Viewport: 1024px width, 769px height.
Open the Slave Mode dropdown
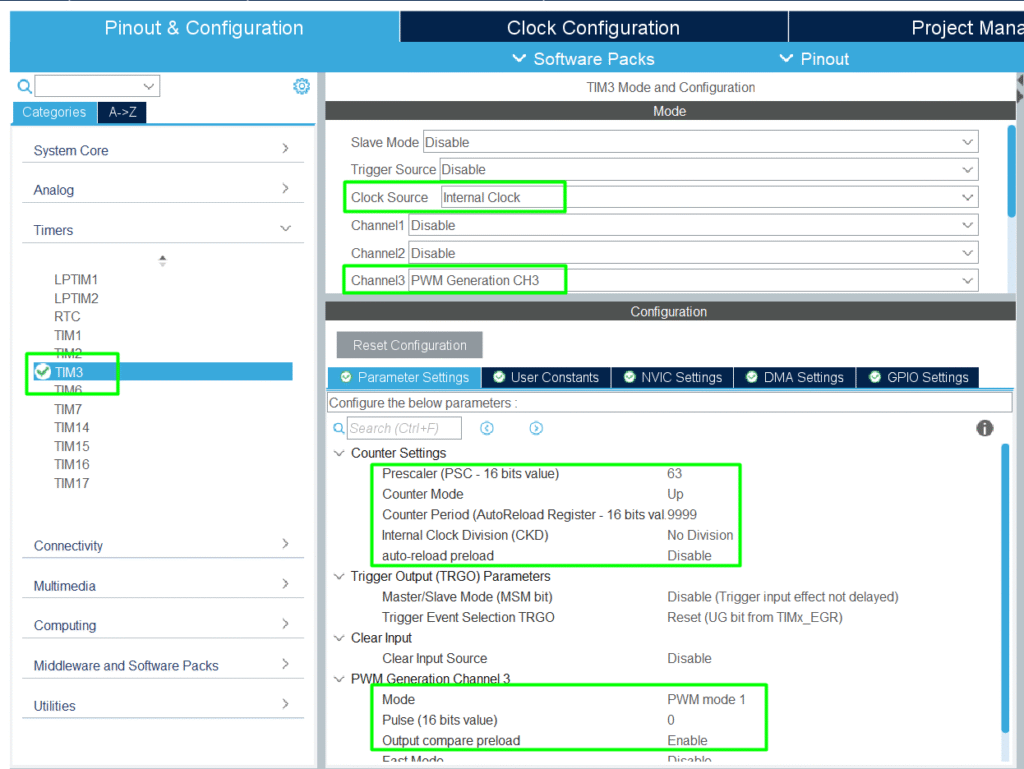pyautogui.click(x=966, y=143)
